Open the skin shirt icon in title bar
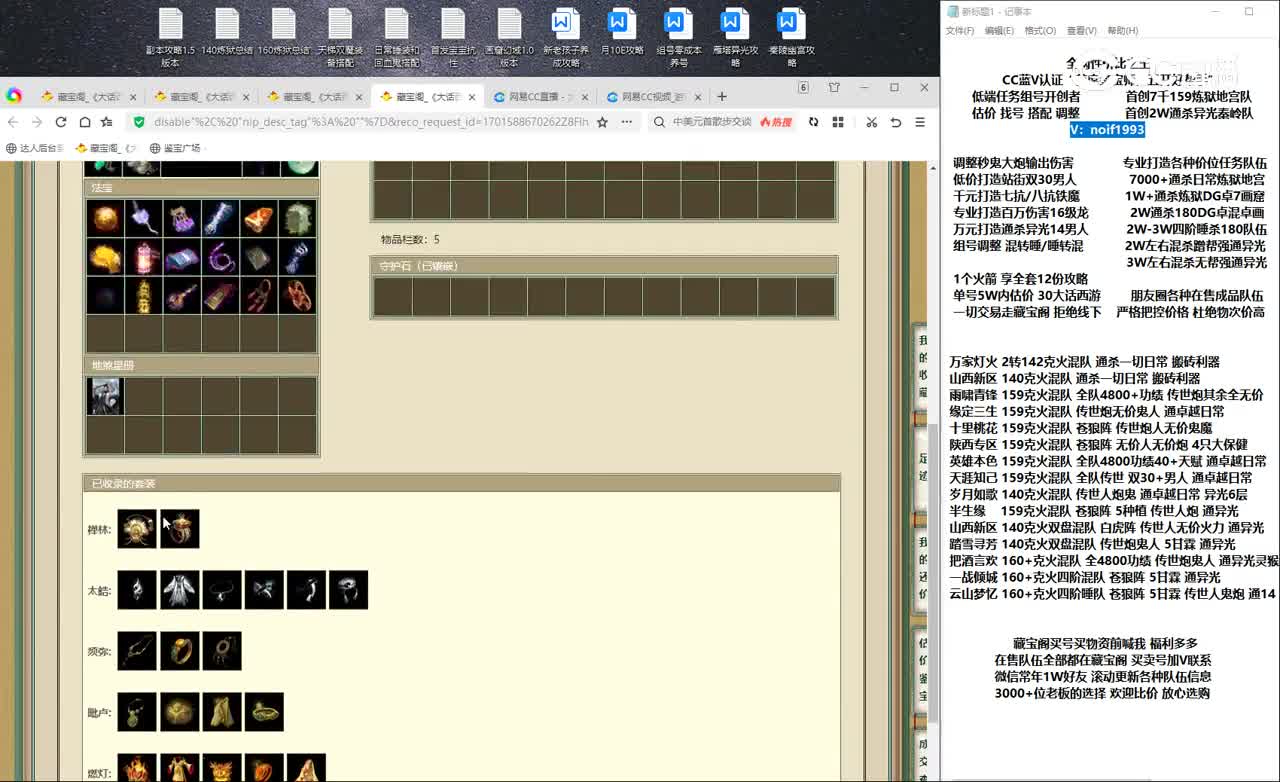The width and height of the screenshot is (1280, 782). click(834, 88)
